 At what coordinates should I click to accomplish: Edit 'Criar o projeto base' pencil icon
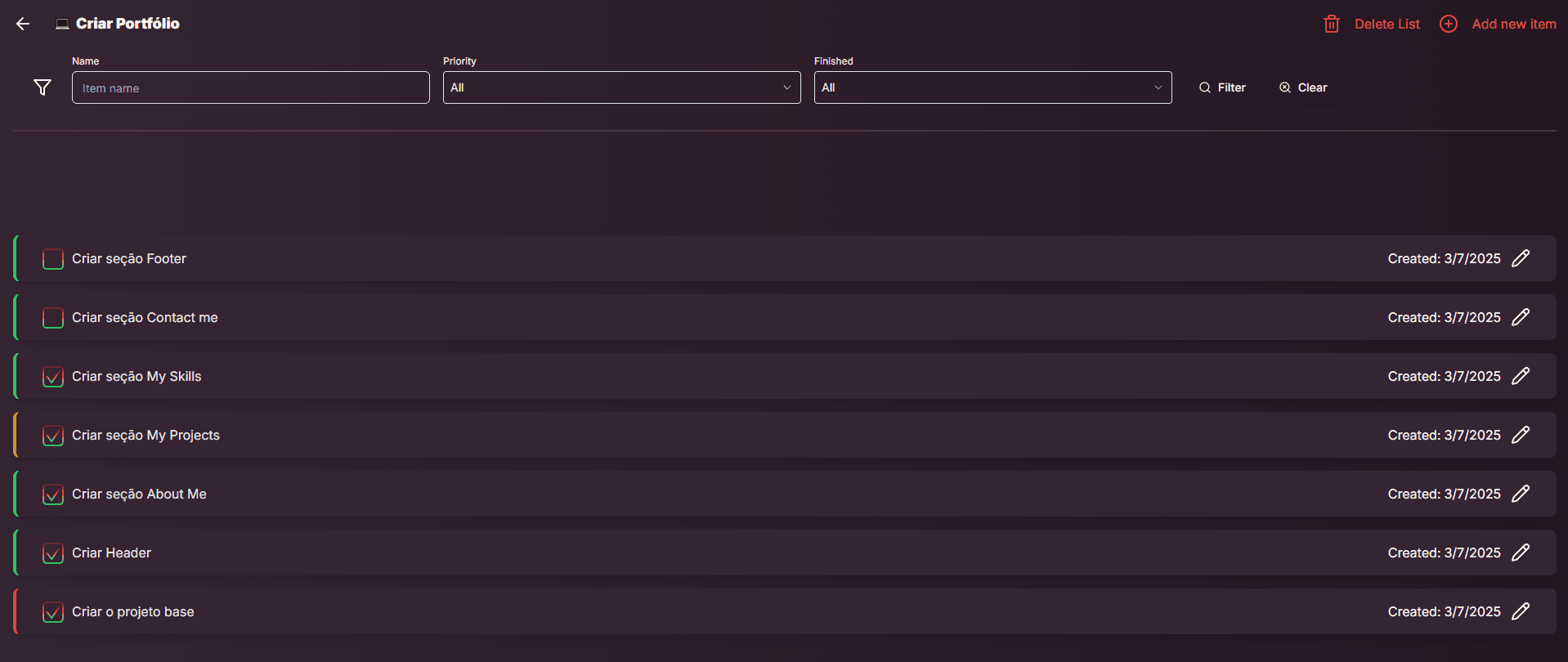coord(1521,611)
